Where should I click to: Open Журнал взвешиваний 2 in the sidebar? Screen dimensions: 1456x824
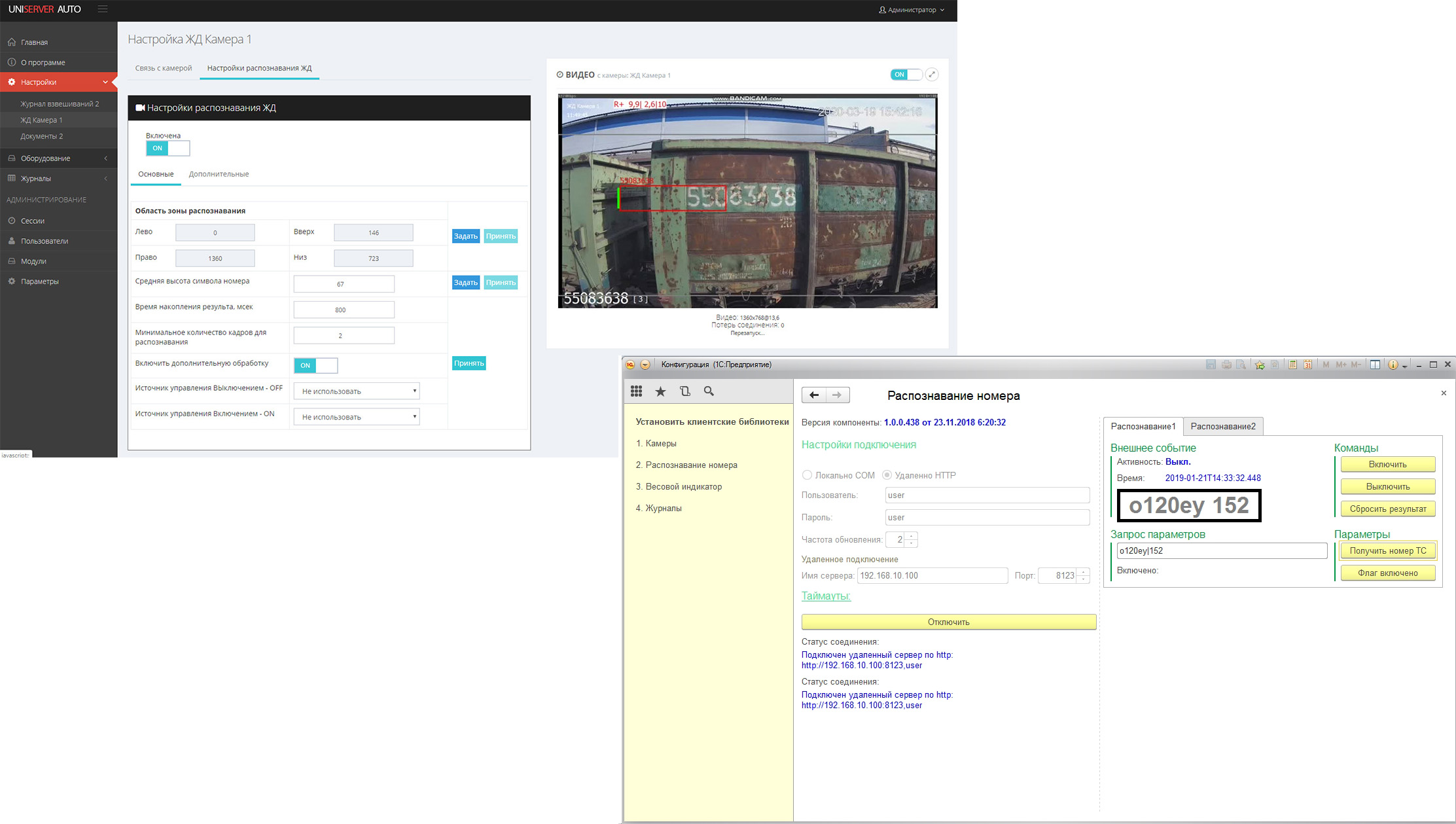click(x=60, y=103)
